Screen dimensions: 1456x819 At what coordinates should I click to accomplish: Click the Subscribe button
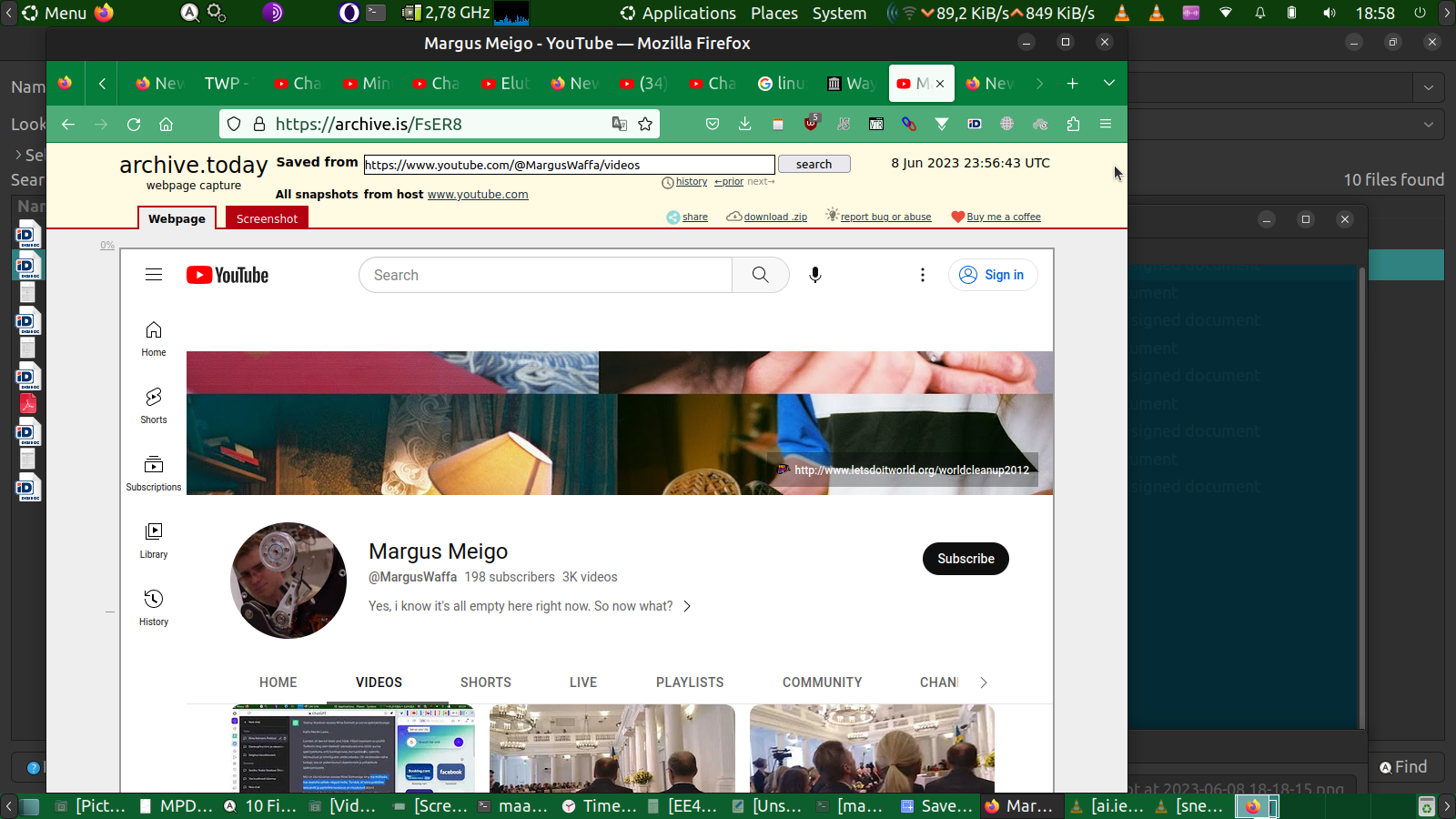click(966, 559)
